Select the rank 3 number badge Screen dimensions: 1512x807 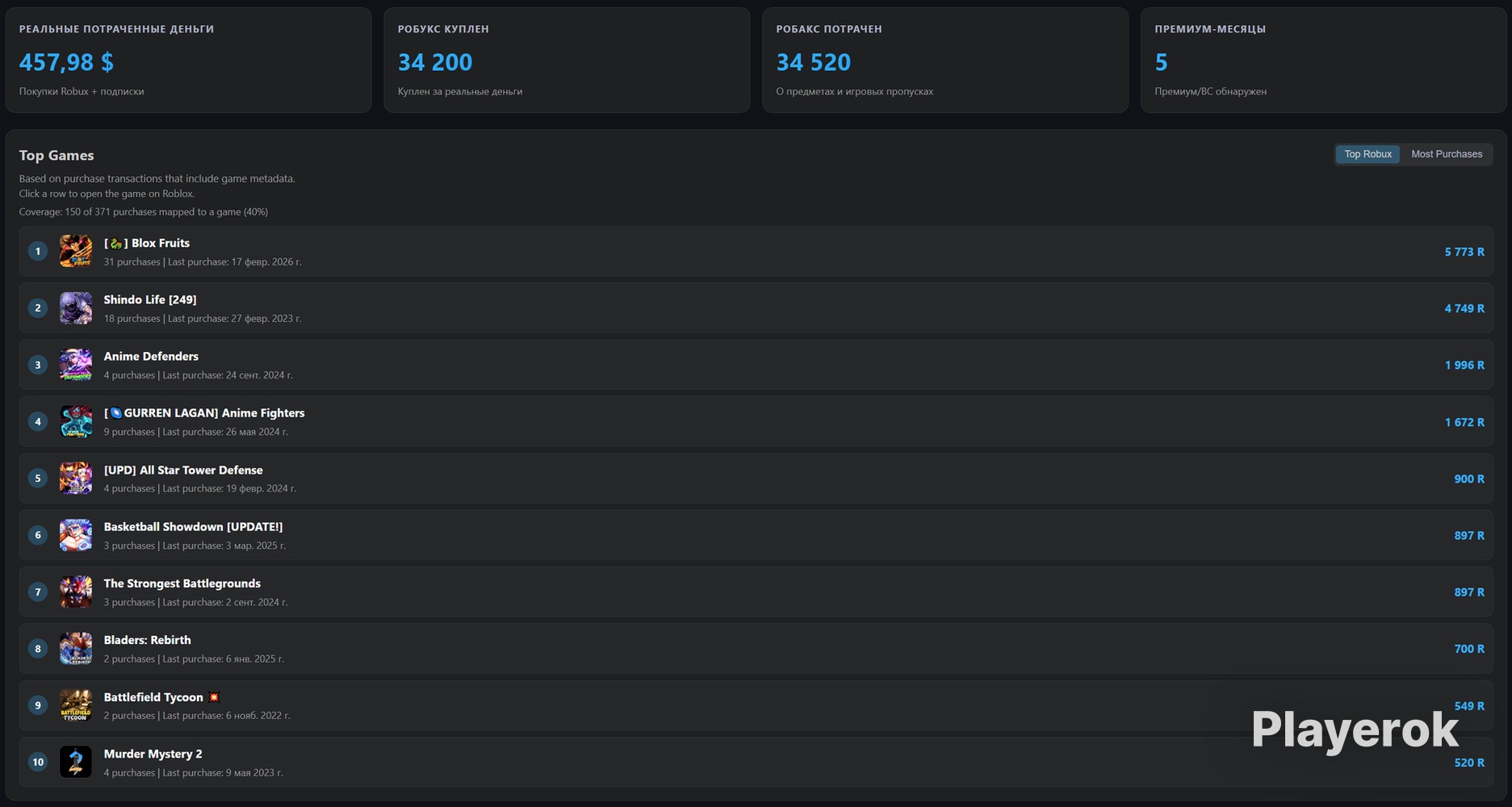pos(38,365)
